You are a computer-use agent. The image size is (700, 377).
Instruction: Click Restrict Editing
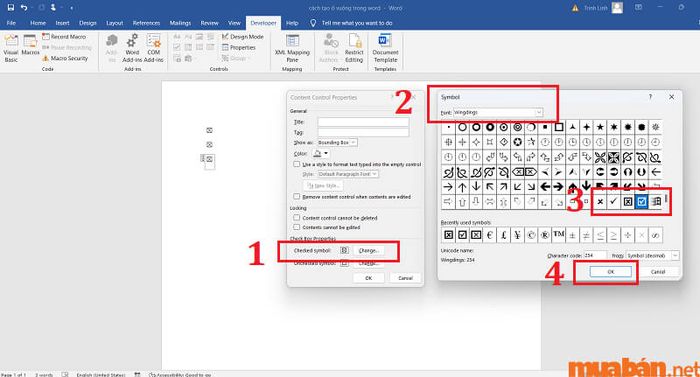354,49
